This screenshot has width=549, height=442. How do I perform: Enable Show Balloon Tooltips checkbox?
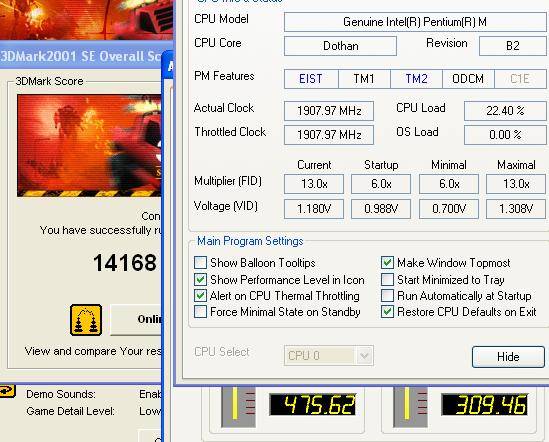point(200,263)
